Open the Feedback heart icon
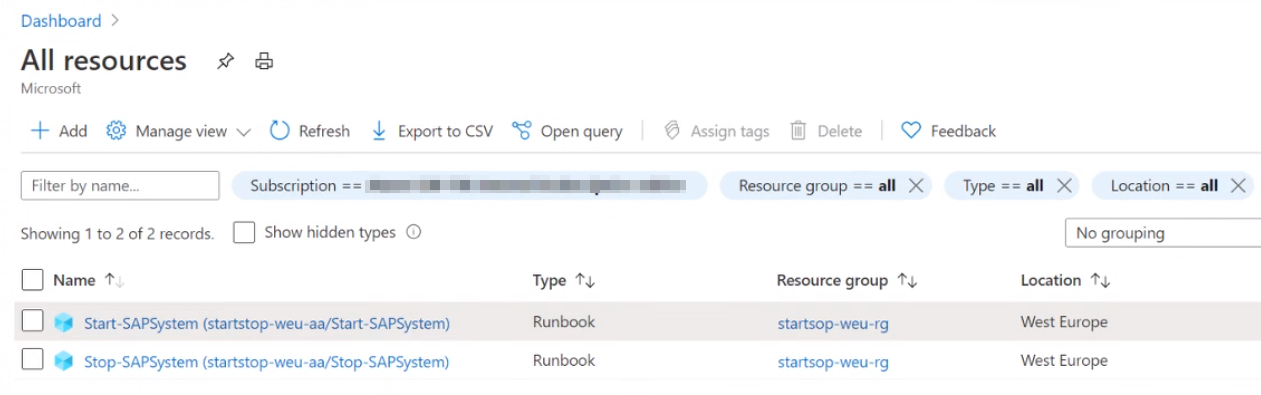The width and height of the screenshot is (1261, 395). coord(910,131)
